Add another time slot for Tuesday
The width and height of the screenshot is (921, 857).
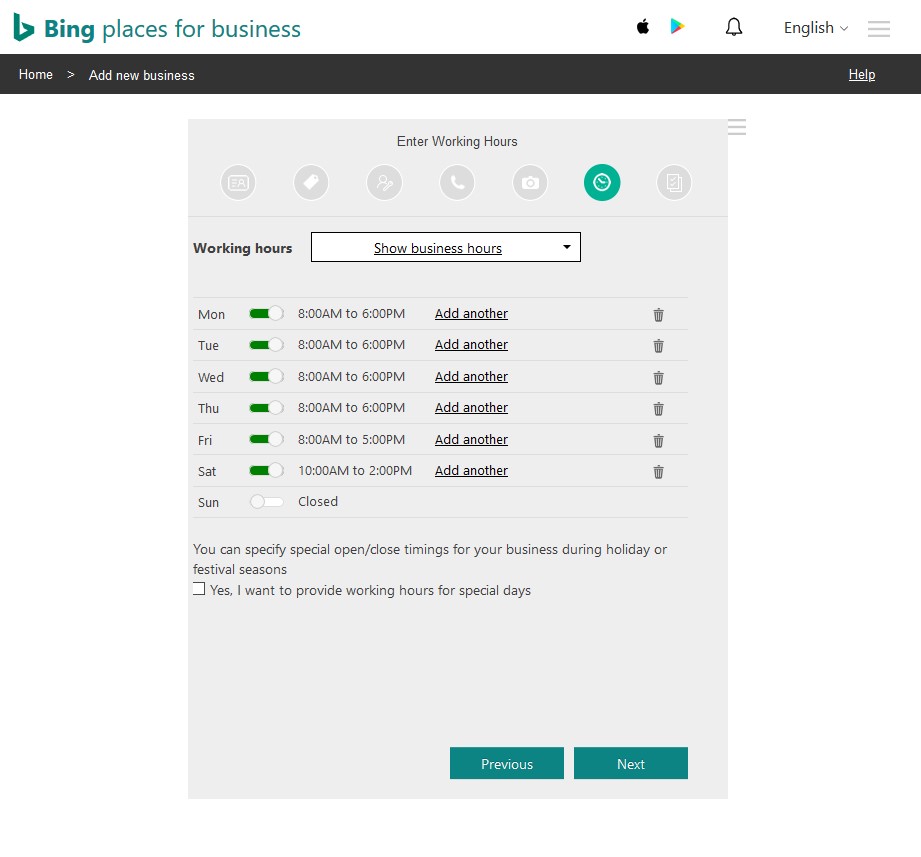471,344
